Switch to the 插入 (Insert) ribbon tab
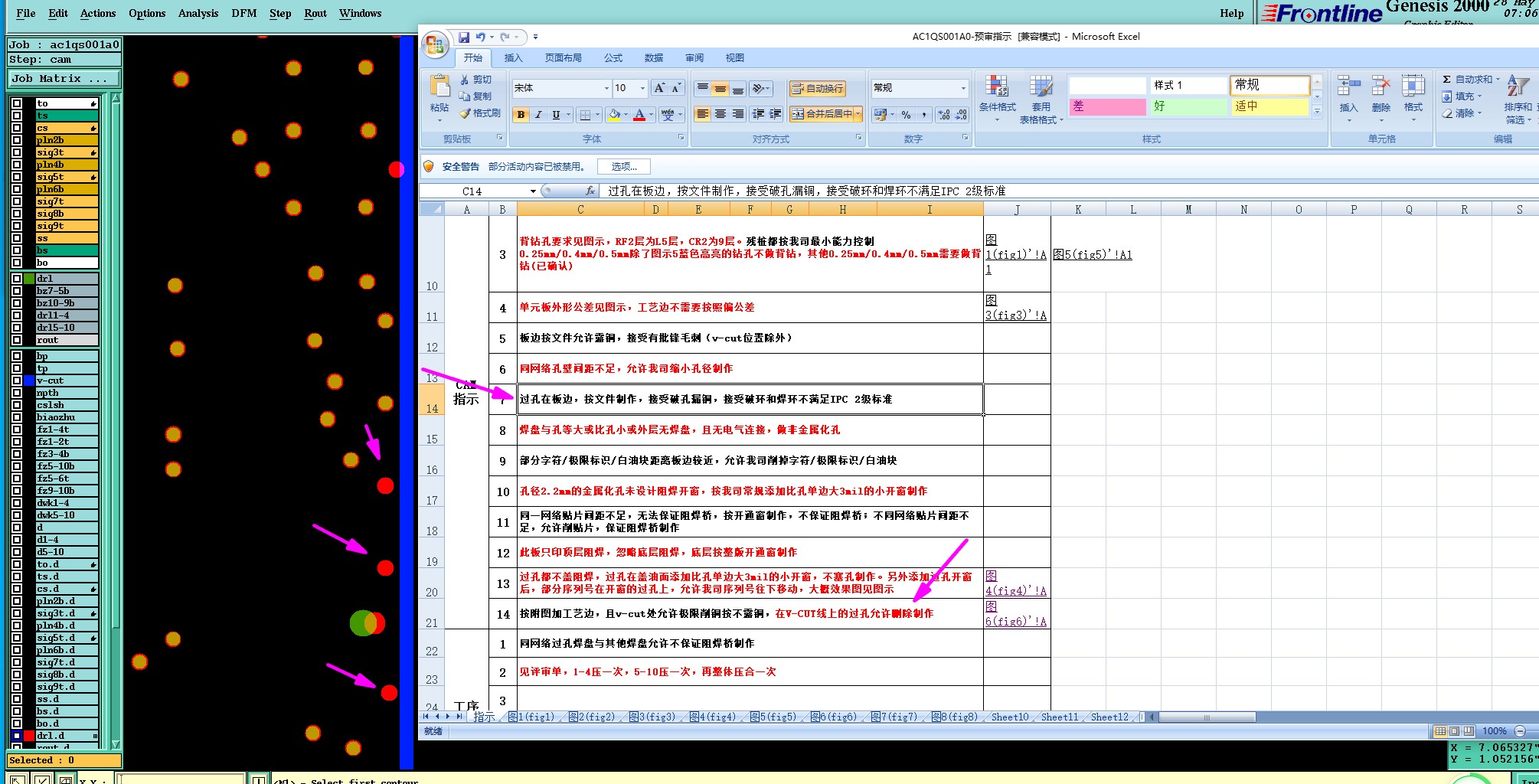The height and width of the screenshot is (784, 1539). coord(513,58)
